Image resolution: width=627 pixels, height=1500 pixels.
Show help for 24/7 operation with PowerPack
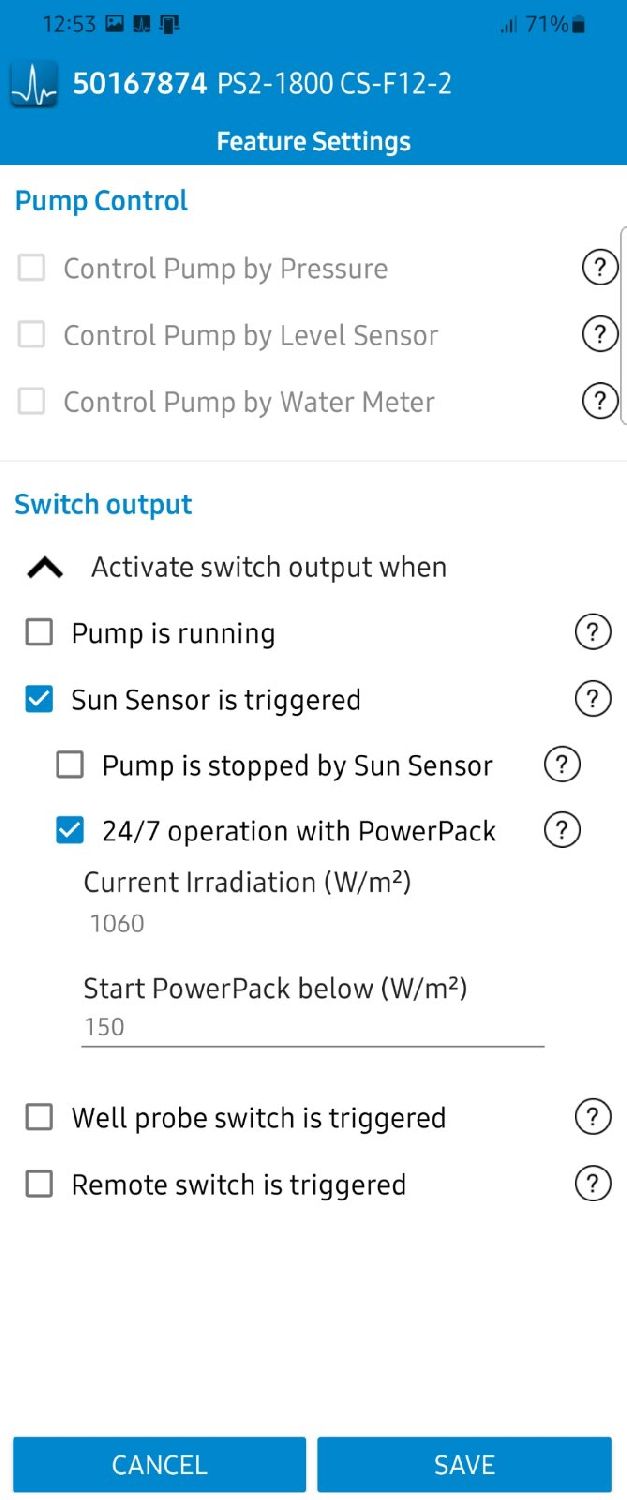[562, 830]
